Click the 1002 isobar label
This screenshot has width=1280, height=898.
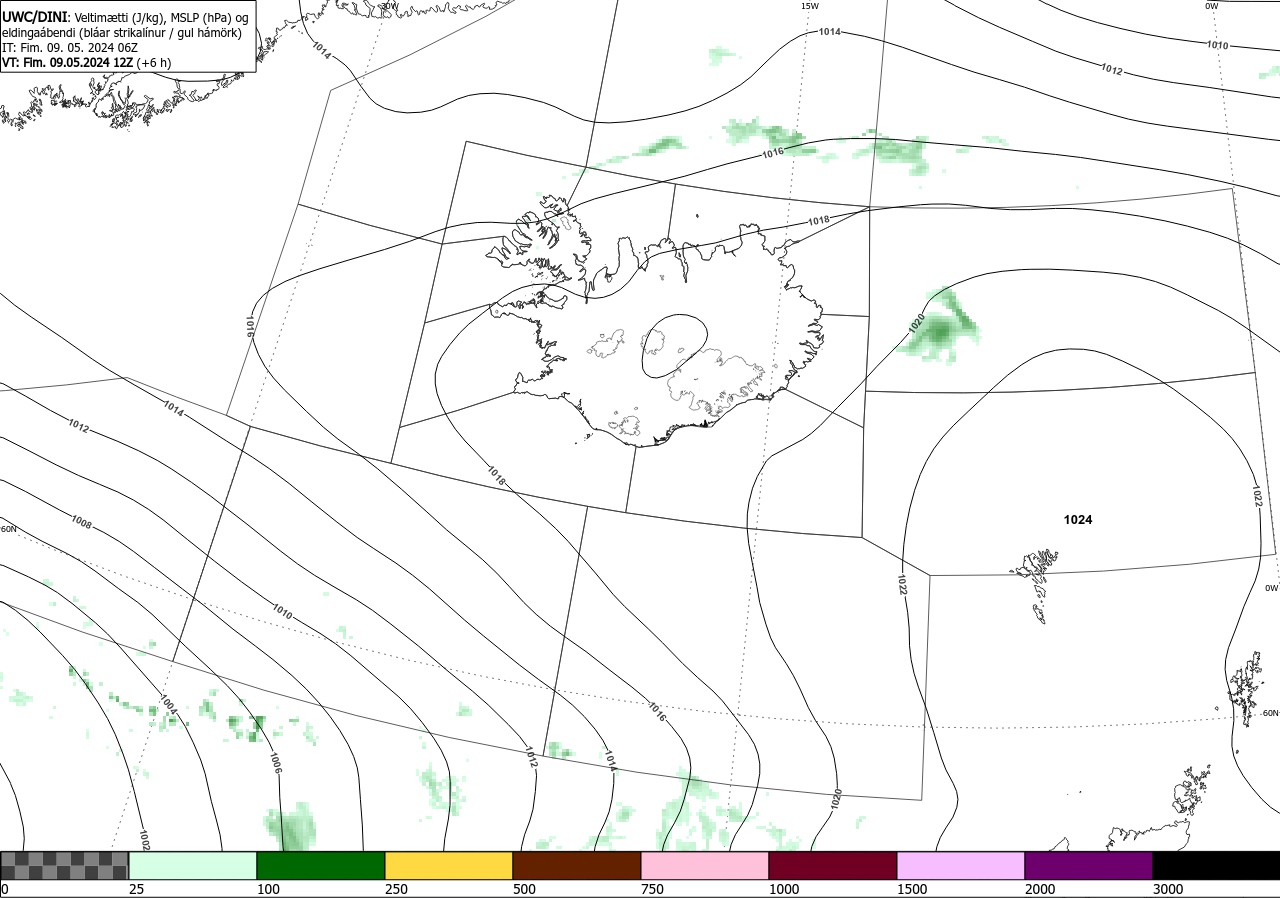point(144,839)
